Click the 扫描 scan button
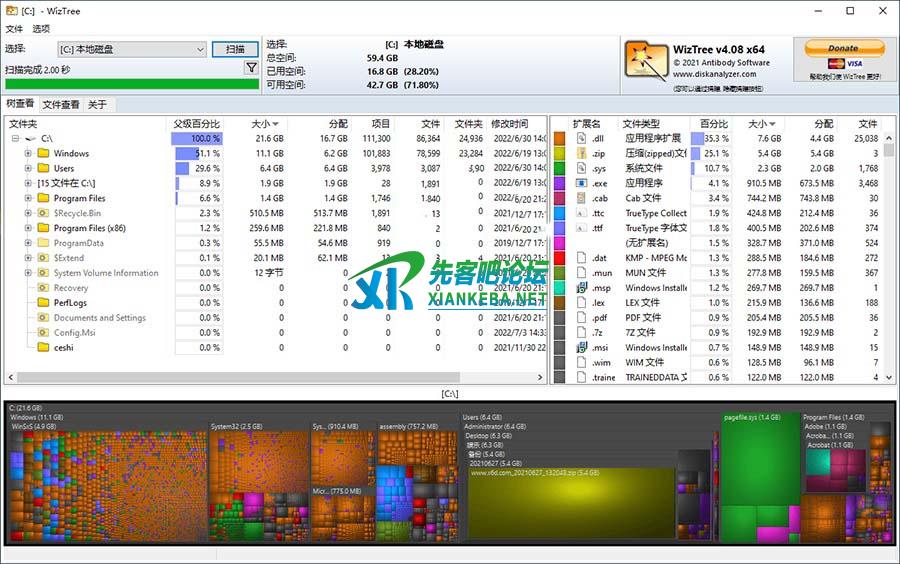Viewport: 900px width, 564px height. click(235, 49)
